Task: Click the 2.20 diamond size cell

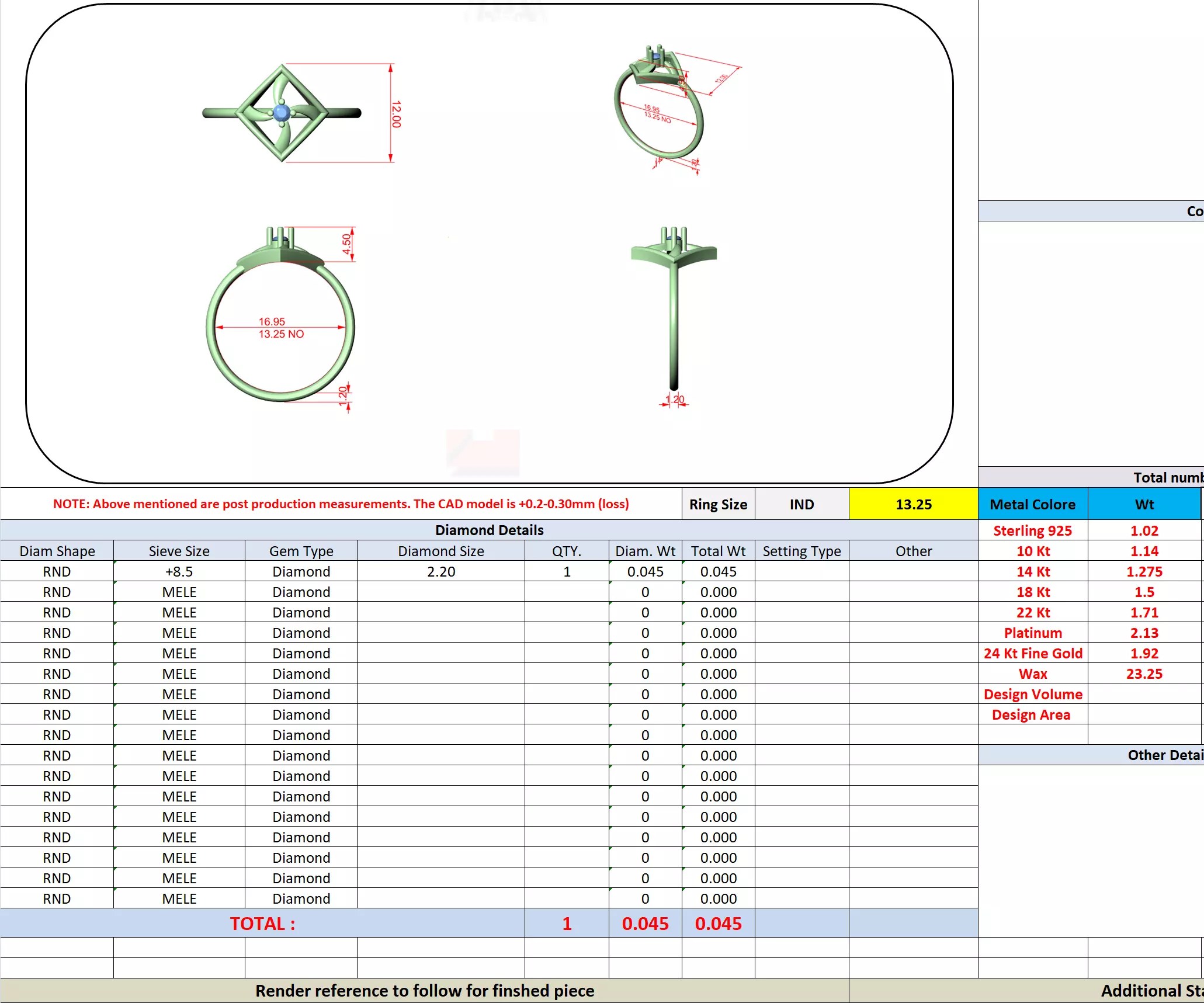Action: click(x=440, y=571)
